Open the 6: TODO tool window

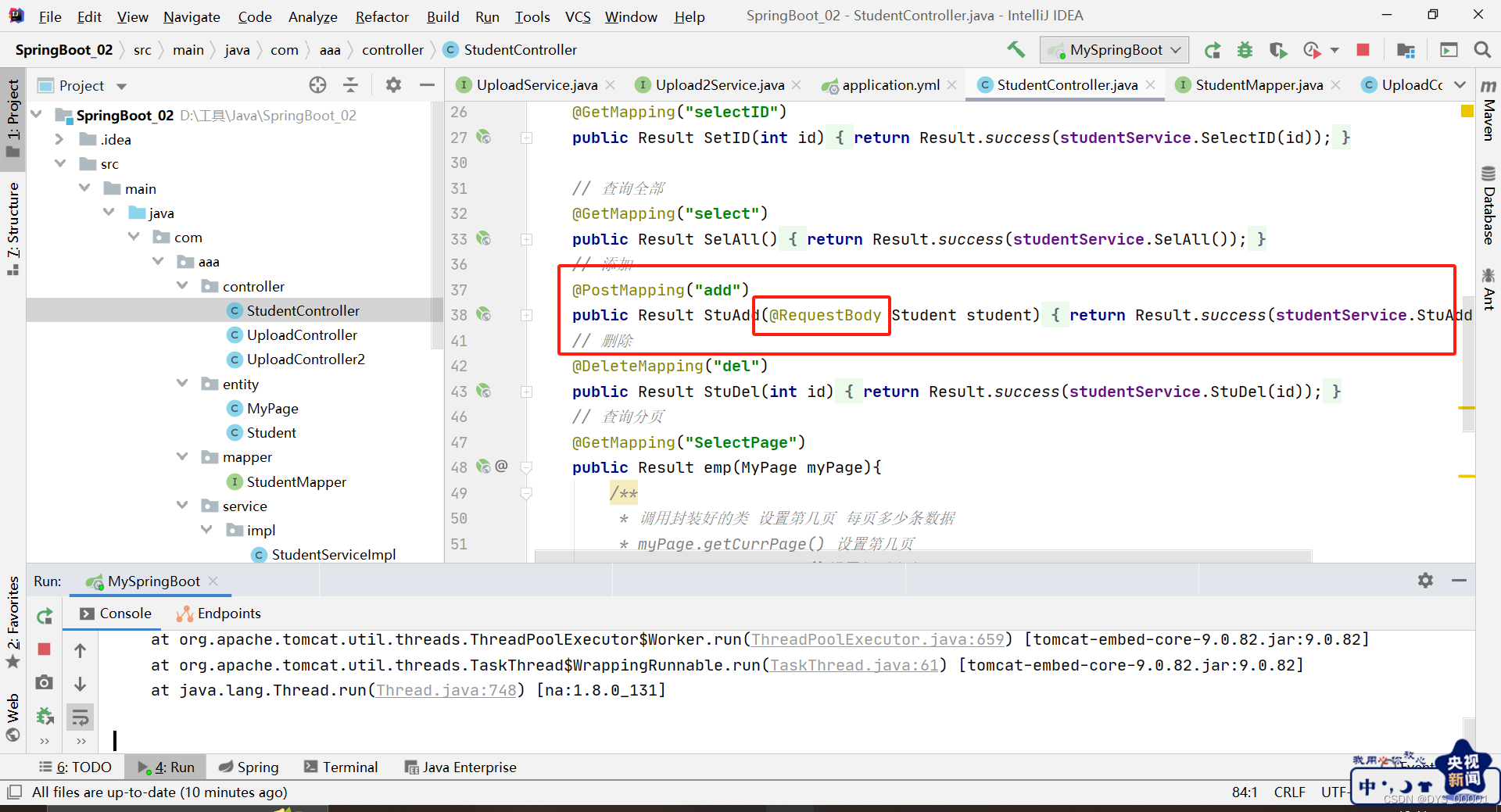(x=75, y=767)
